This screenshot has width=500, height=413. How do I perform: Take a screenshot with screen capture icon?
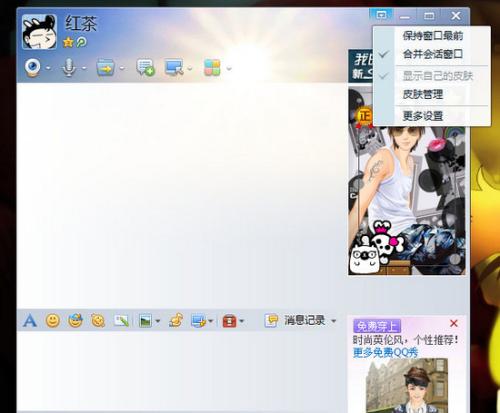(199, 321)
